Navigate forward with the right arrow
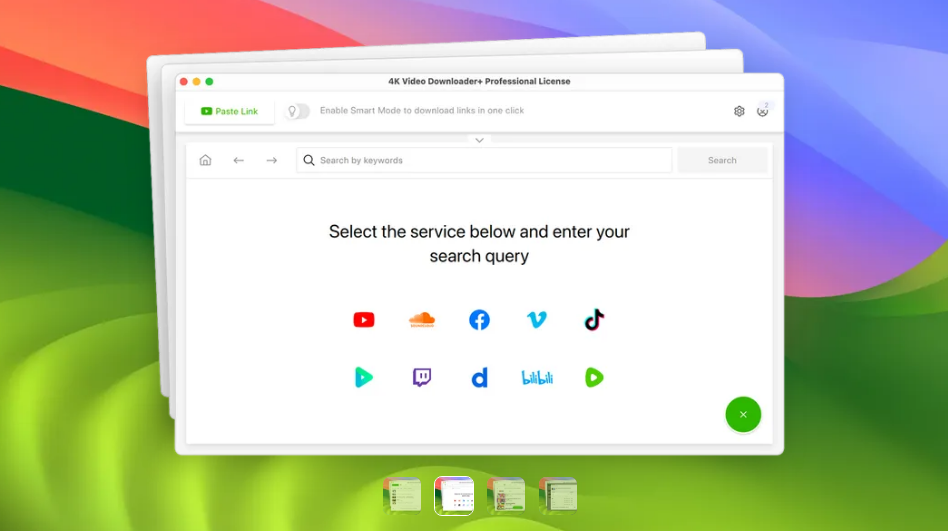Image resolution: width=948 pixels, height=531 pixels. click(271, 160)
